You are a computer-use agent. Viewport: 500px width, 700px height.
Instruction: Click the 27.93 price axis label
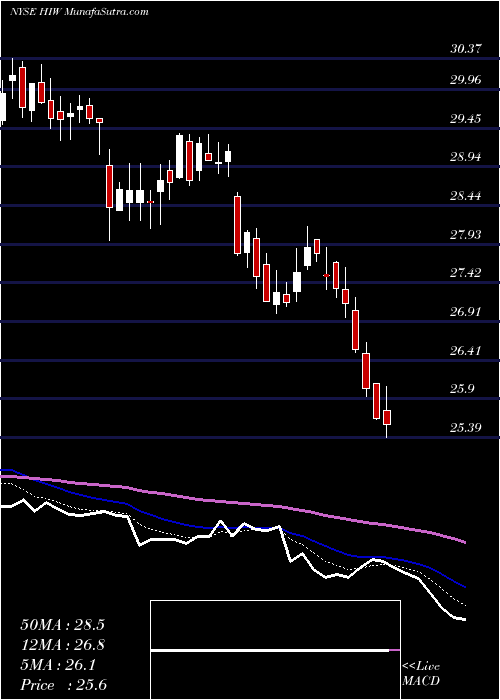click(466, 234)
